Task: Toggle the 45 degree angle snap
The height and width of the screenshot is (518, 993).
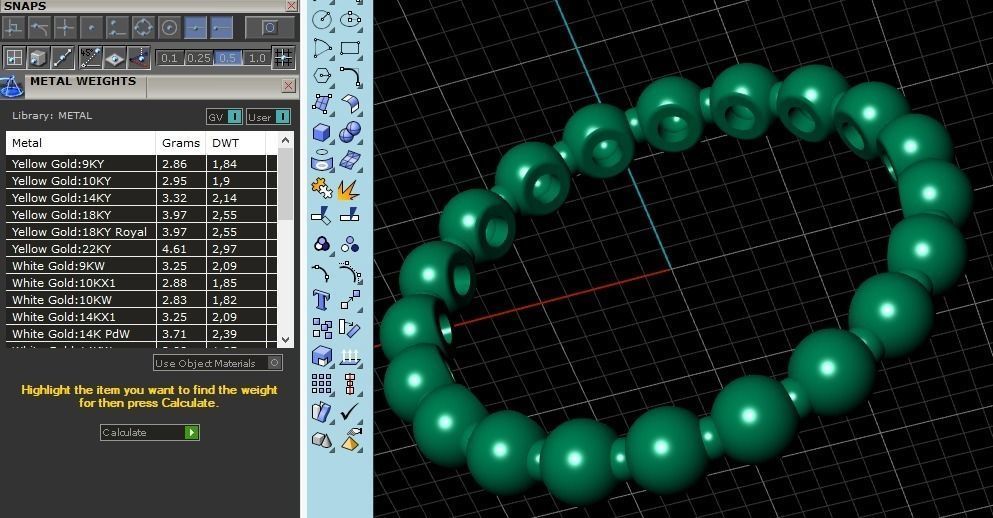Action: (x=90, y=58)
